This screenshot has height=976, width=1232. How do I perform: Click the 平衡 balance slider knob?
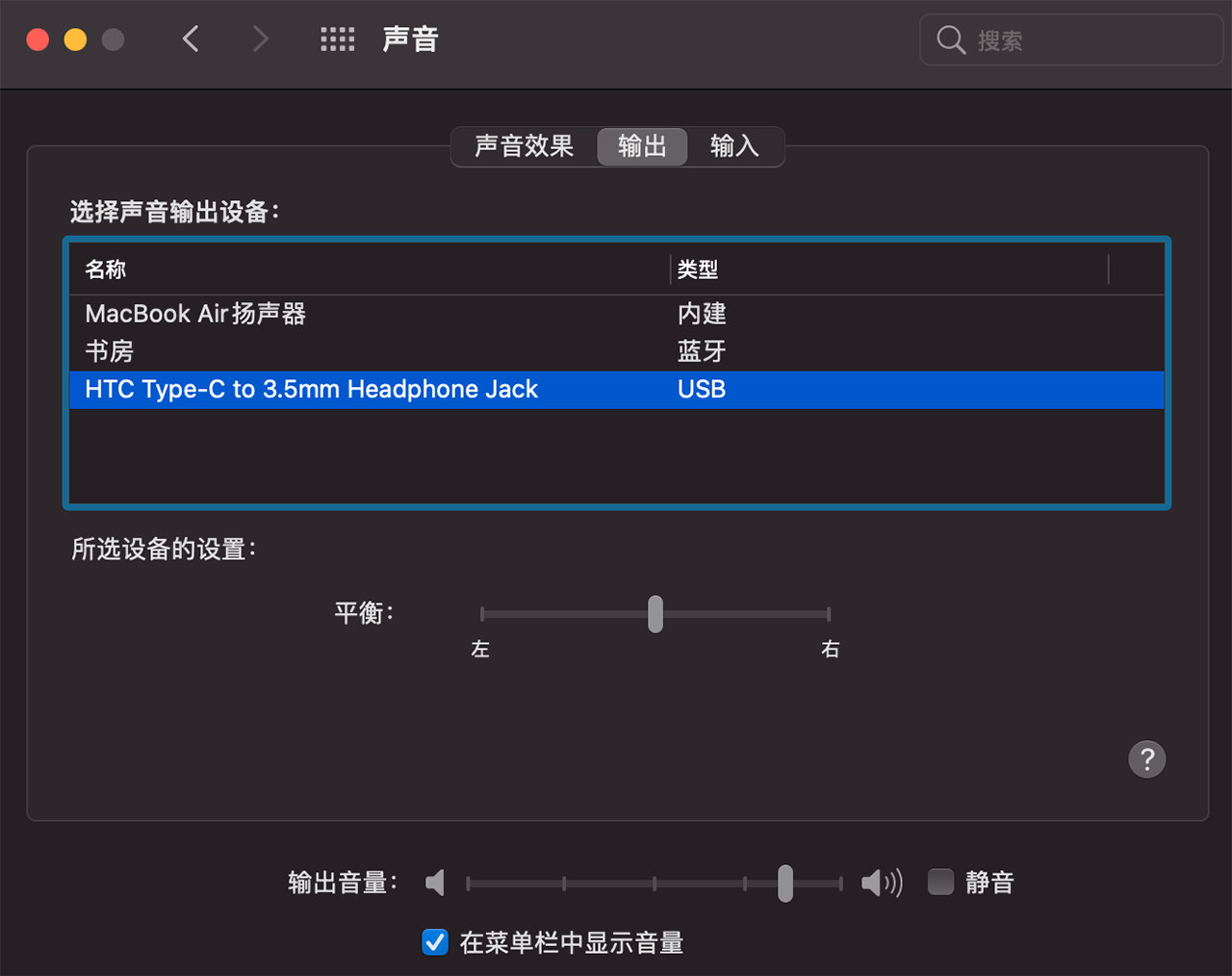point(655,614)
